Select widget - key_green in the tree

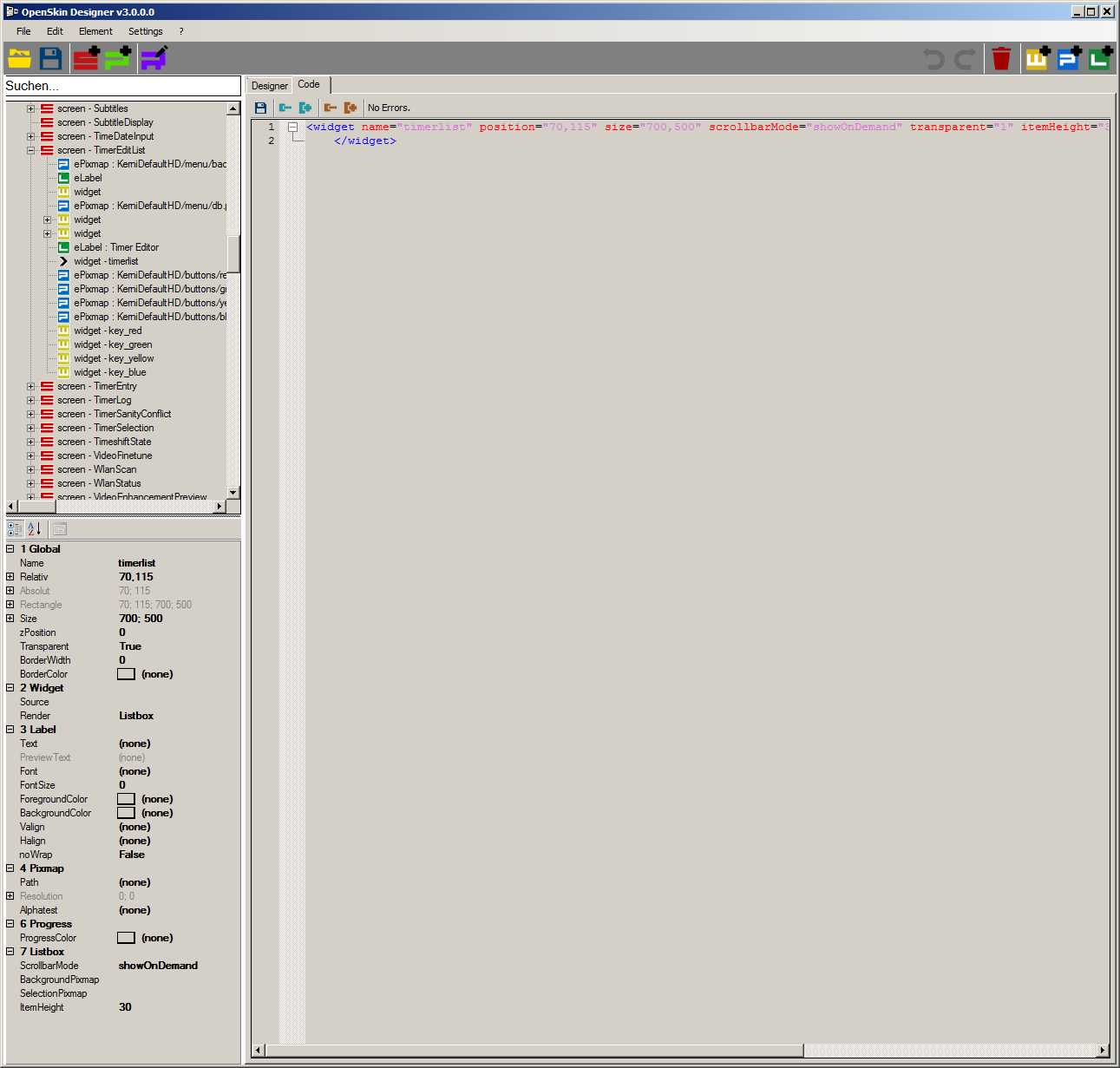click(x=113, y=344)
